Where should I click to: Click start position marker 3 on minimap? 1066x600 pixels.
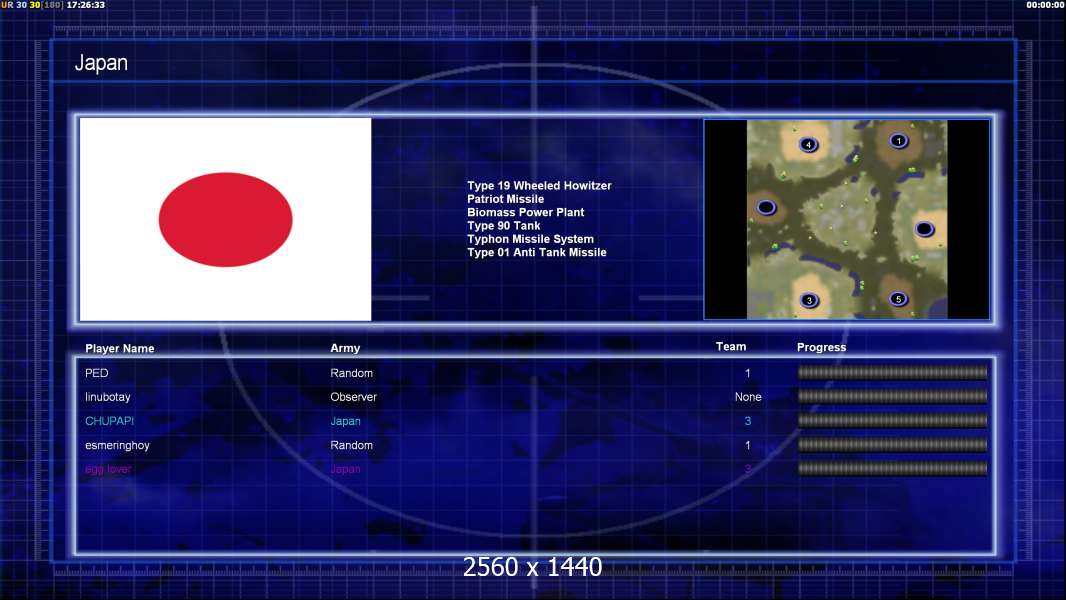pos(809,300)
